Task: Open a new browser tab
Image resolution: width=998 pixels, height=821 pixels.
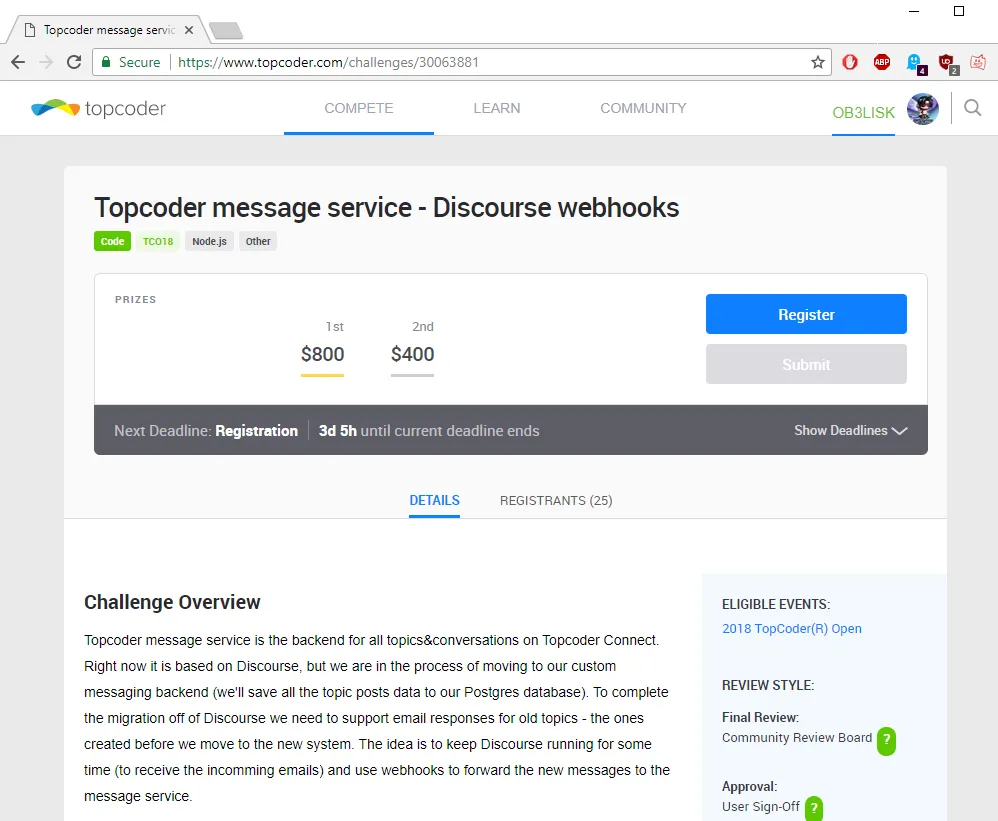Action: coord(226,30)
